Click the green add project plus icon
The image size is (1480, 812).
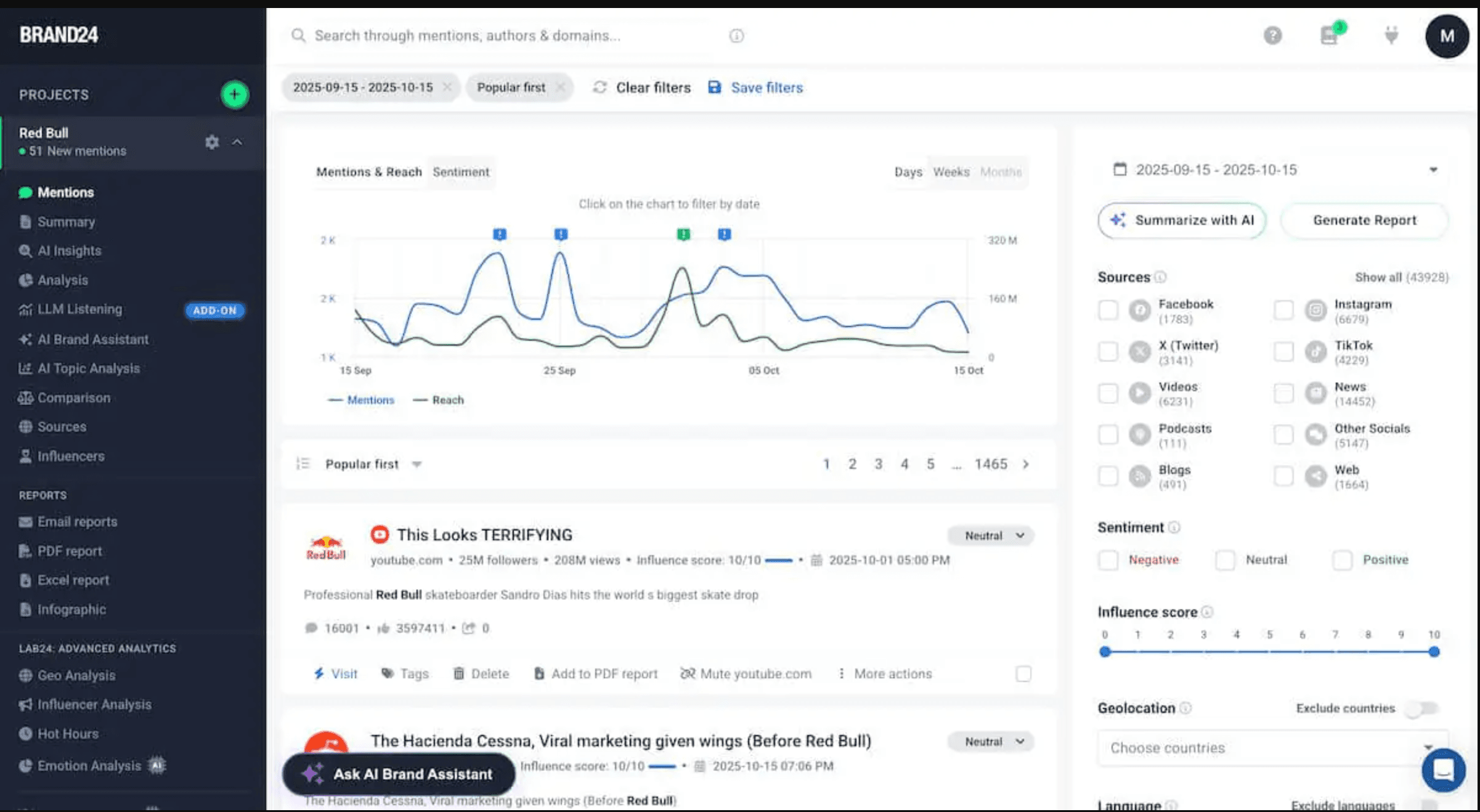click(234, 94)
